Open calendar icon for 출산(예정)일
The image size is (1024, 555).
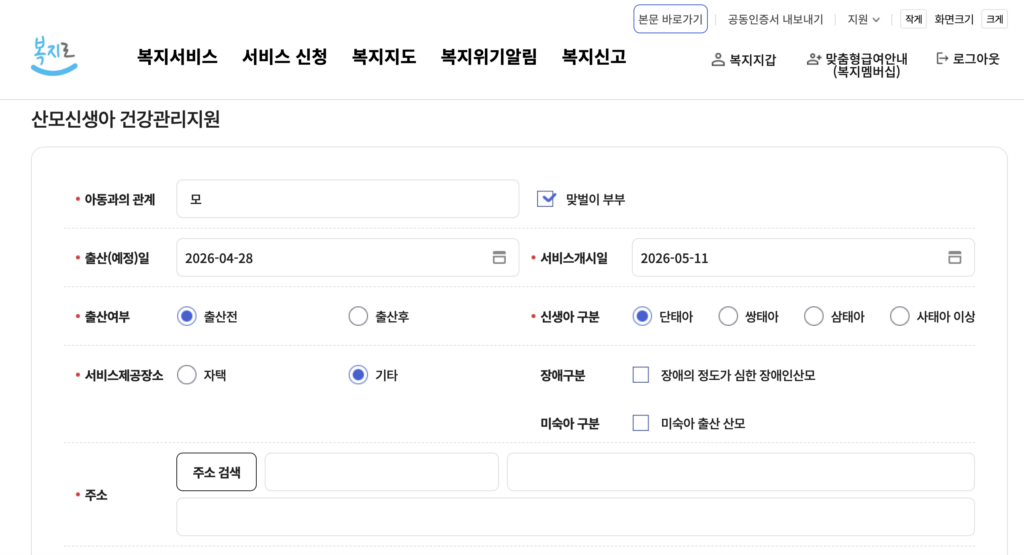(x=499, y=257)
